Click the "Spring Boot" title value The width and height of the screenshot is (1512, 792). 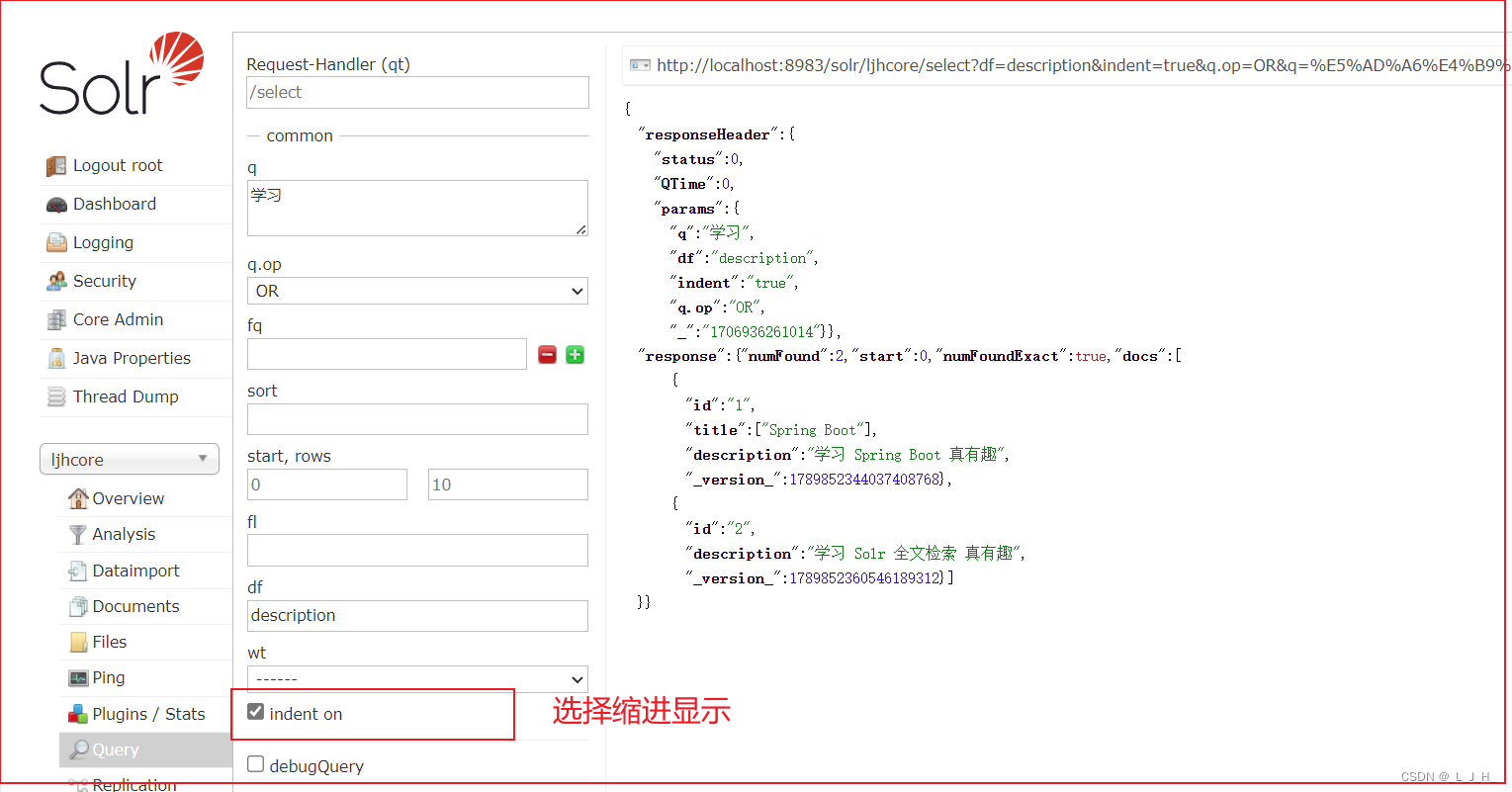[x=815, y=430]
